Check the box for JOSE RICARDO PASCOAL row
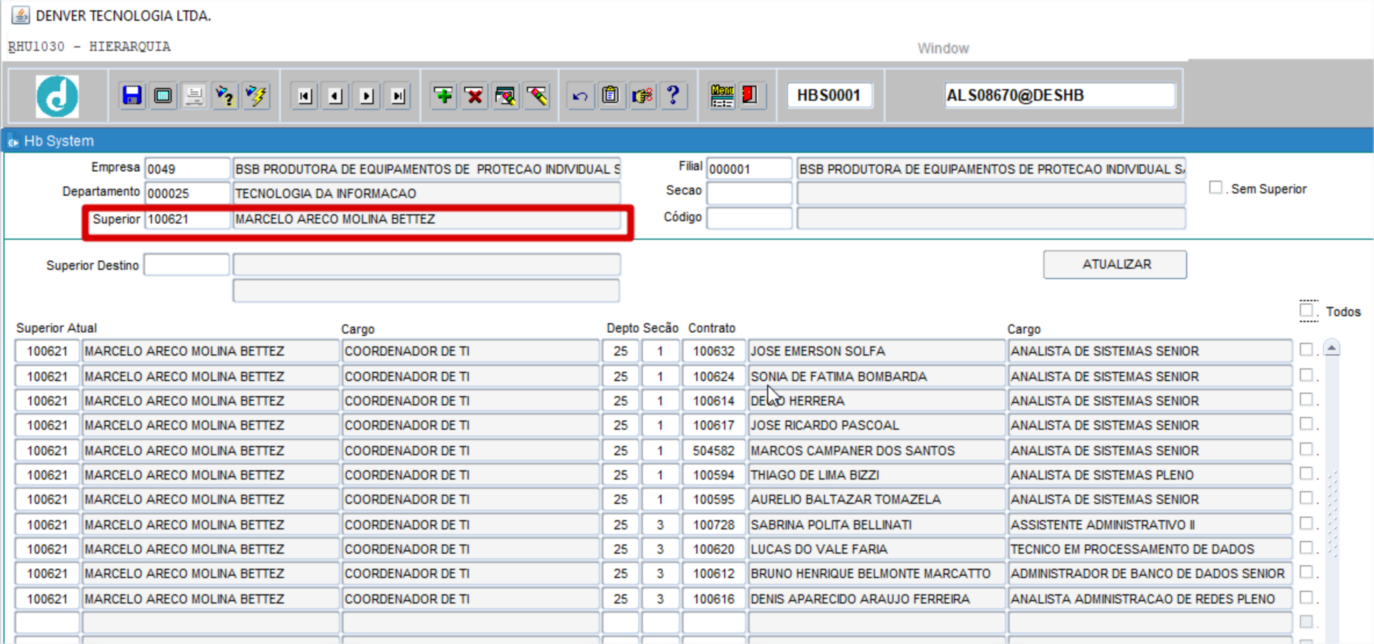The image size is (1374, 644). 1306,424
